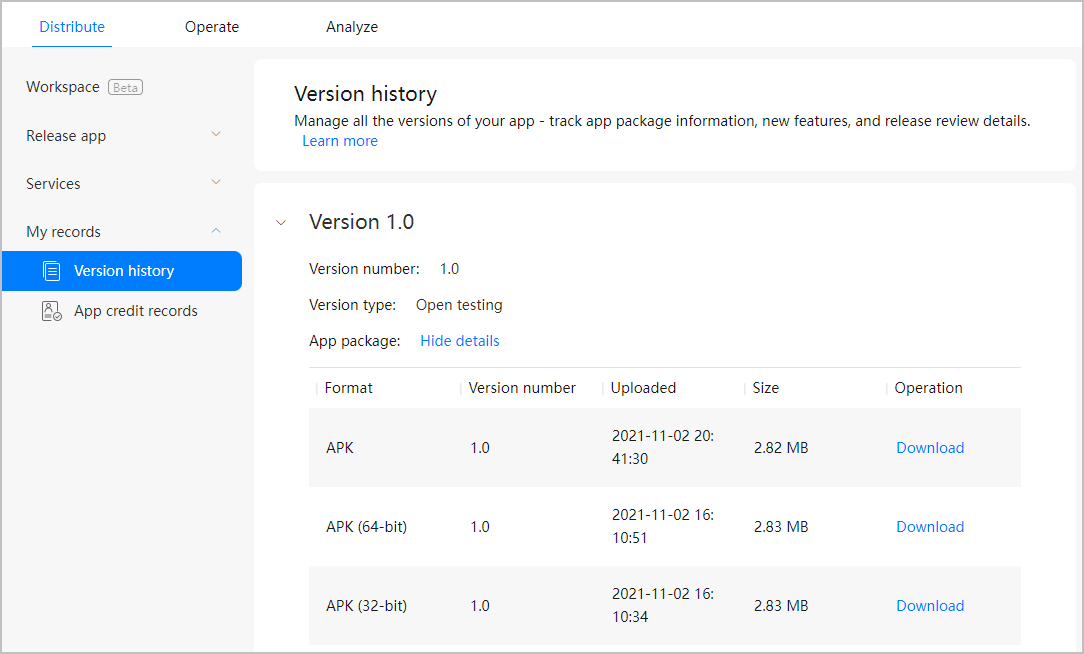1084x654 pixels.
Task: Download the APK package file
Action: pyautogui.click(x=930, y=448)
